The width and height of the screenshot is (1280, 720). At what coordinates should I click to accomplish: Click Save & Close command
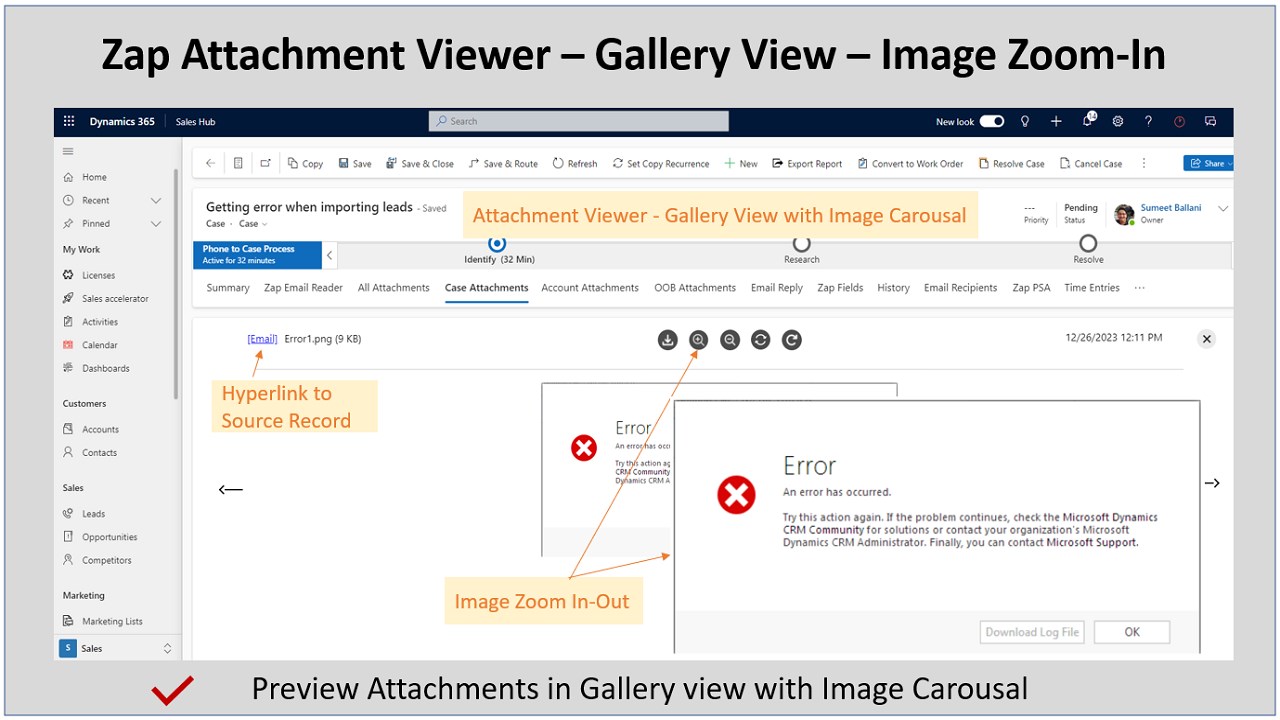coord(419,163)
